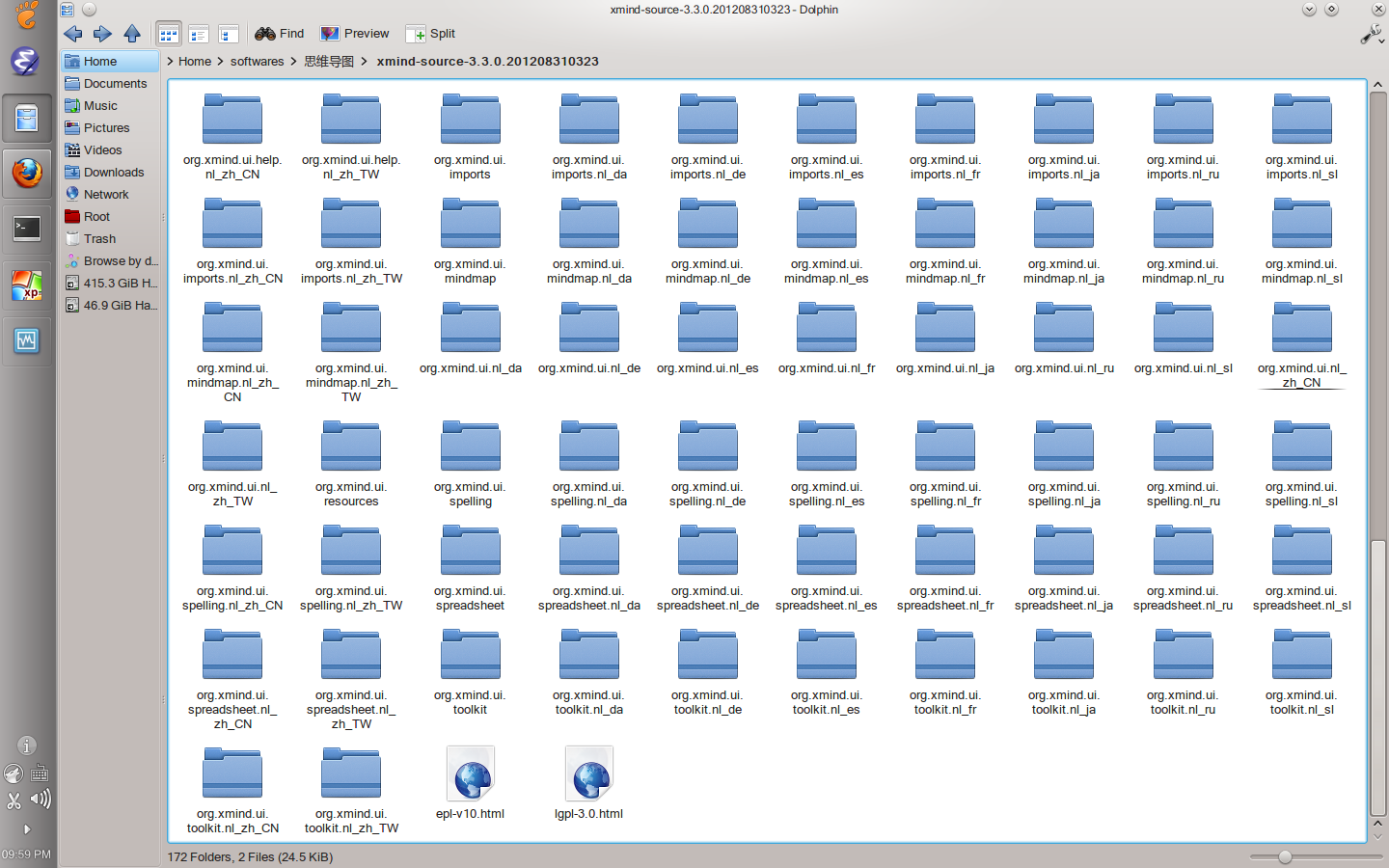
Task: Select the org.xmind.ui.resources folder
Action: point(351,463)
